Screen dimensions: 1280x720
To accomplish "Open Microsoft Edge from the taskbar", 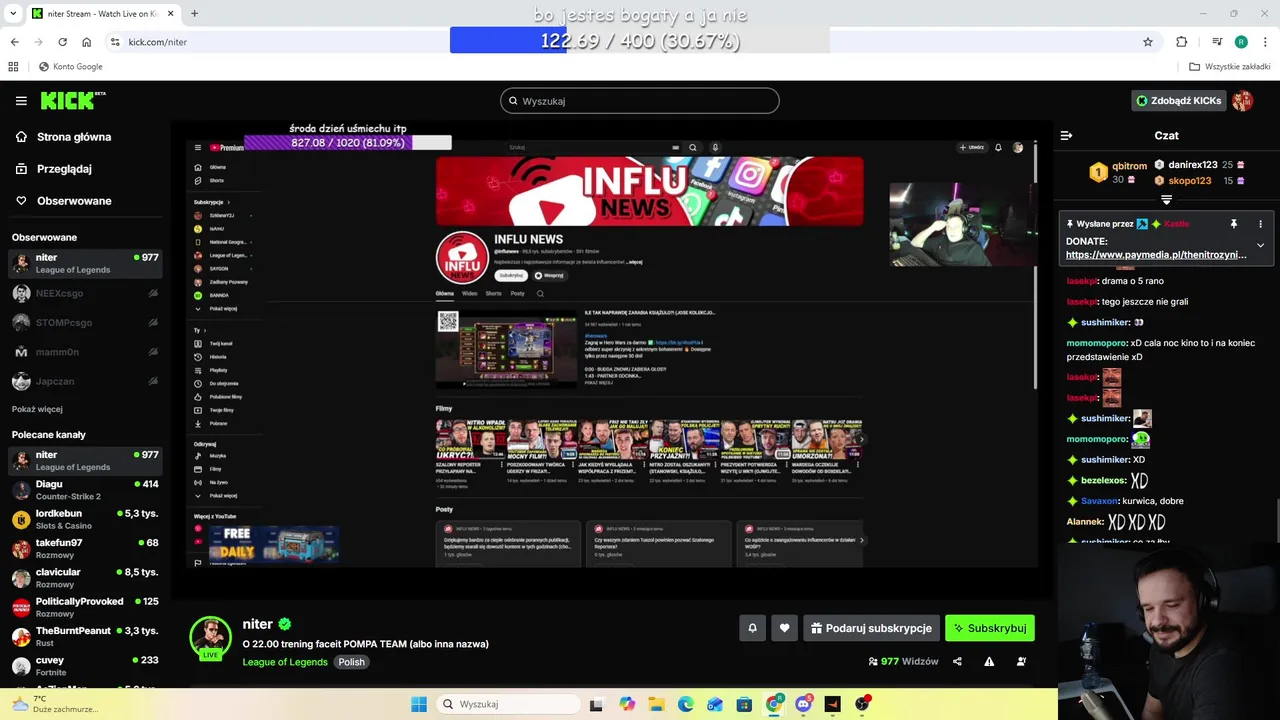I will tap(686, 704).
